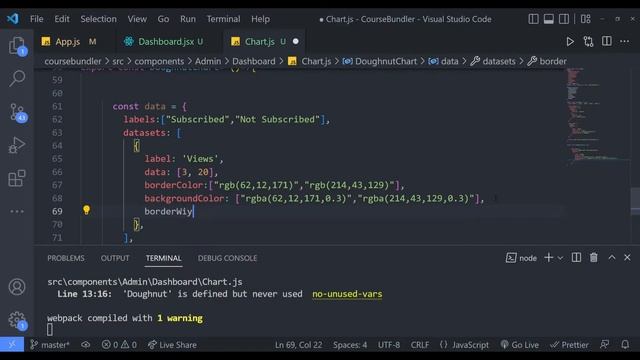Click the unsaved dot on Chart.js tab
Image resolution: width=640 pixels, height=360 pixels.
tap(296, 41)
